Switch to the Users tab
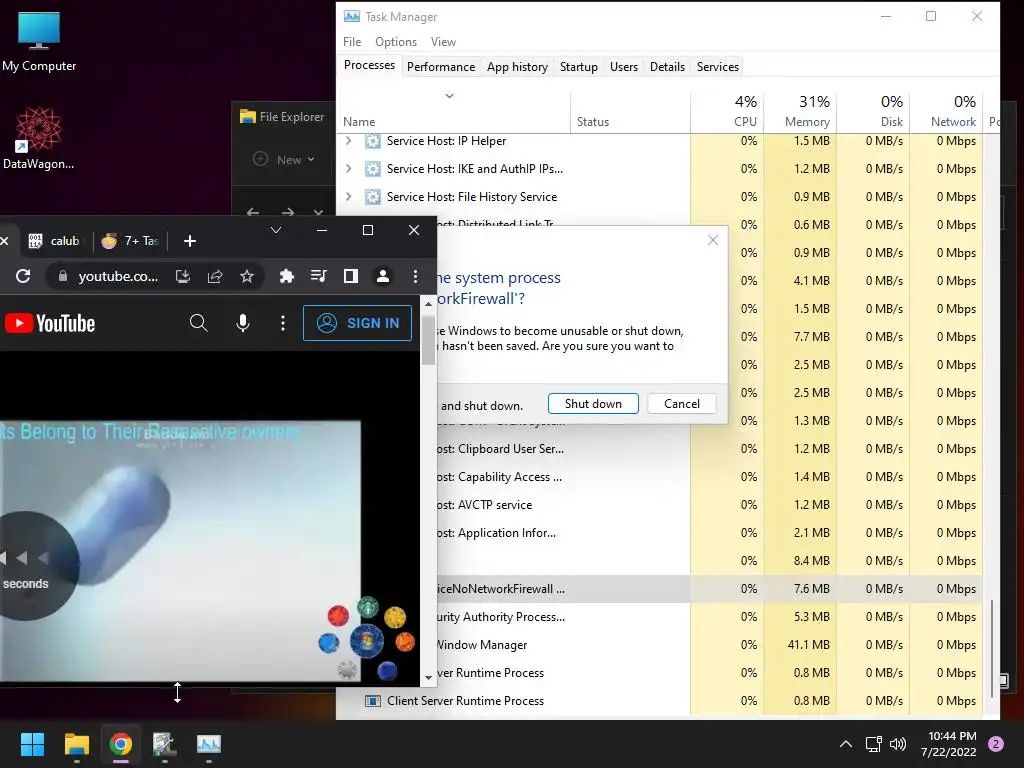This screenshot has height=768, width=1024. [624, 67]
